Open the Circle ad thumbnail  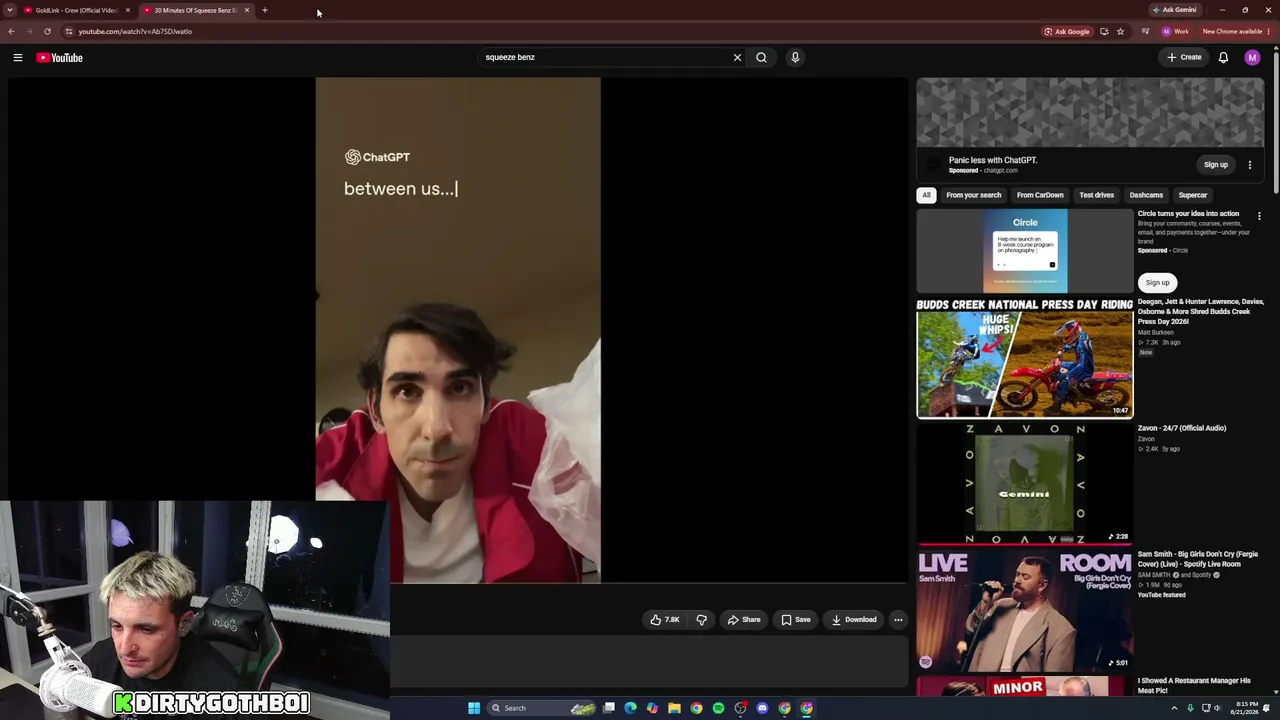click(1025, 251)
